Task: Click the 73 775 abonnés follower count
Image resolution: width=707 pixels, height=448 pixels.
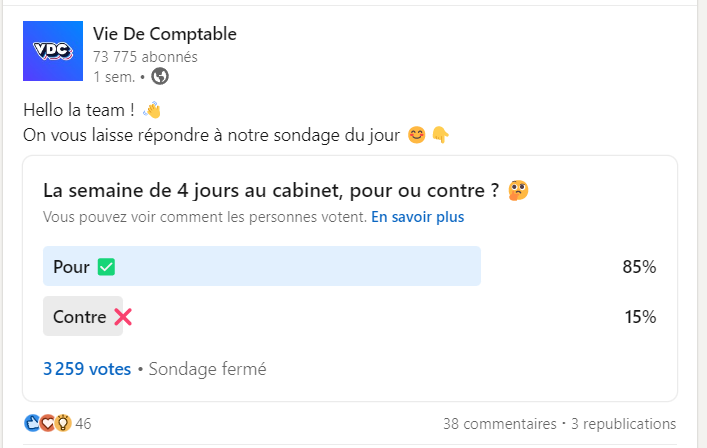Action: pyautogui.click(x=145, y=57)
